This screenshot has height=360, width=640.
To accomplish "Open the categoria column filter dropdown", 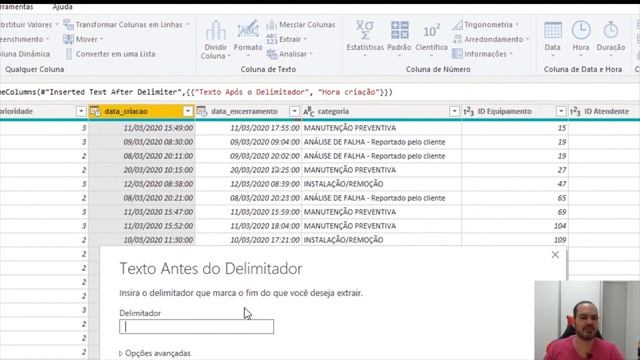I will pos(454,111).
